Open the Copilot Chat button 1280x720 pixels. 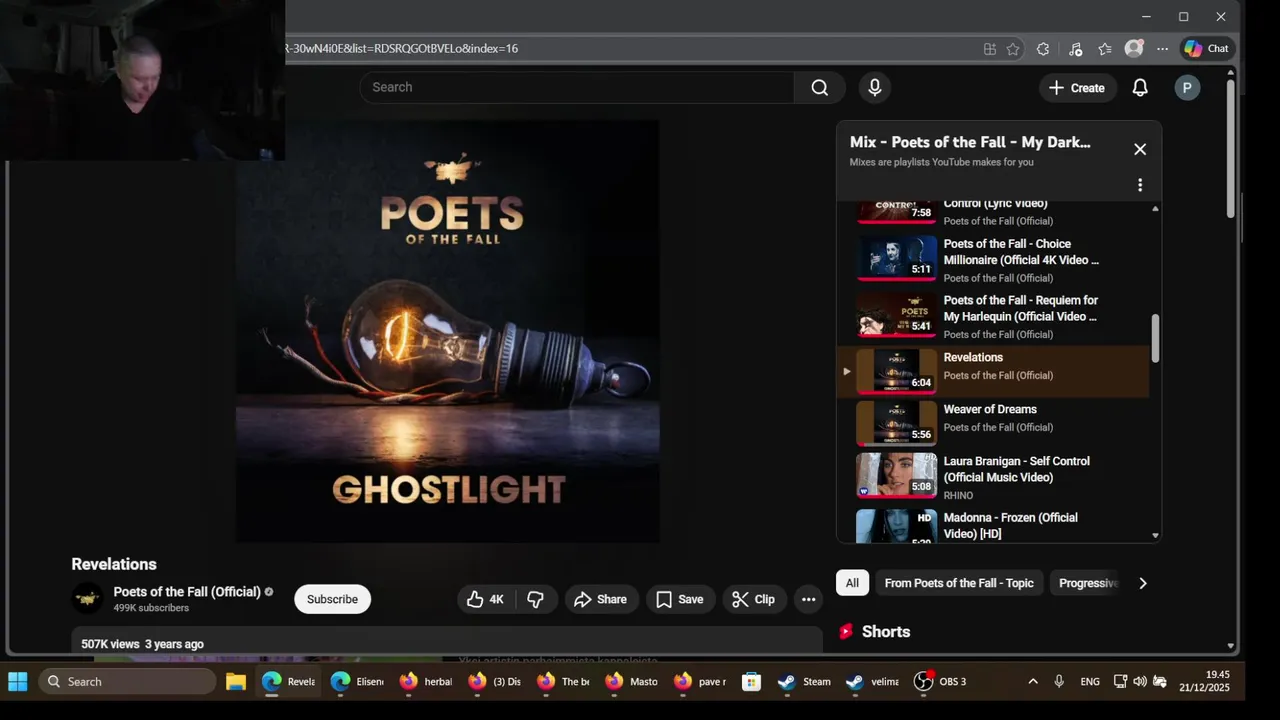click(1207, 48)
